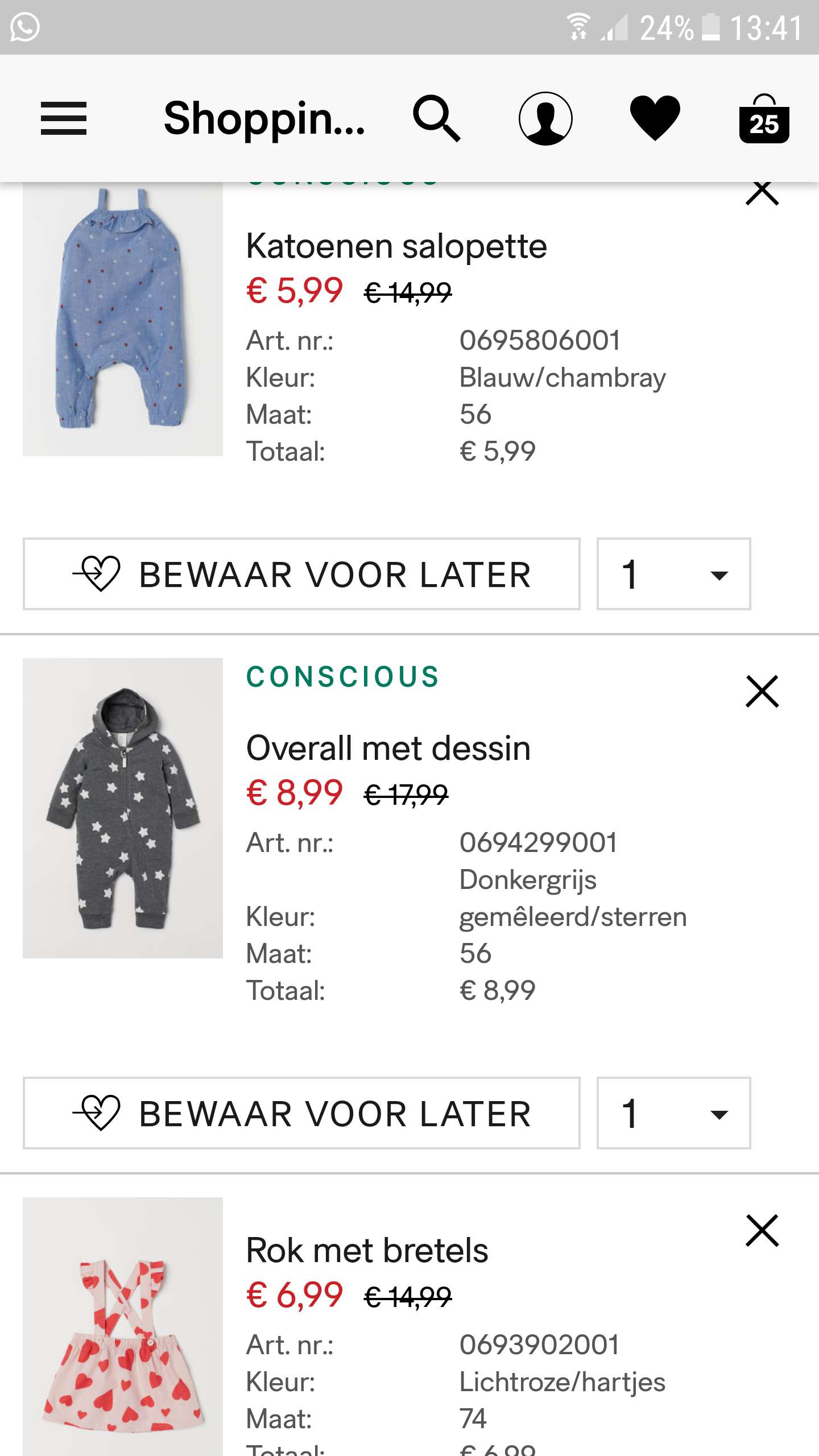Open quantity dropdown for Overall met dessin

pyautogui.click(x=673, y=1113)
